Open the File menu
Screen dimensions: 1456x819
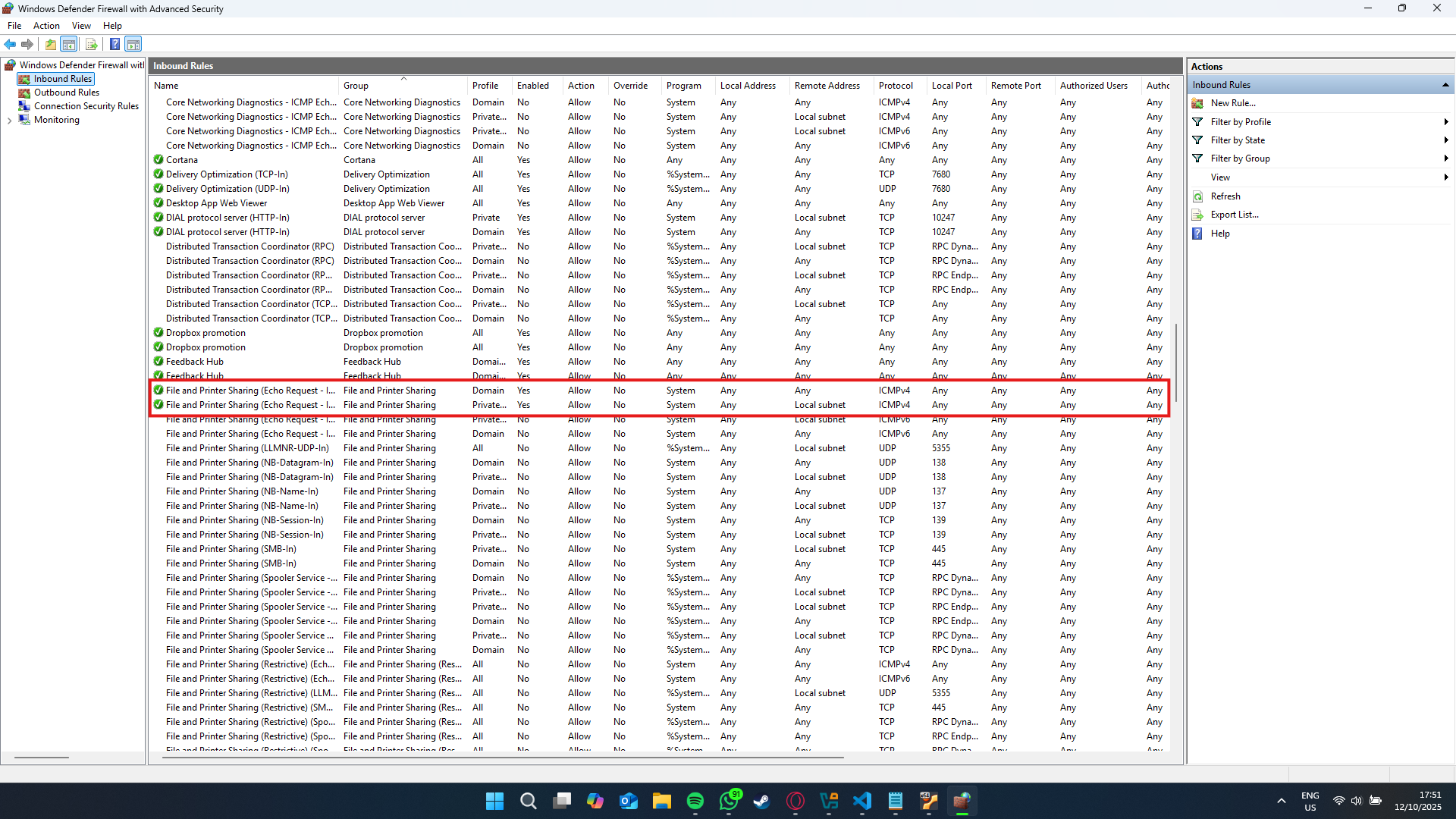pos(14,26)
